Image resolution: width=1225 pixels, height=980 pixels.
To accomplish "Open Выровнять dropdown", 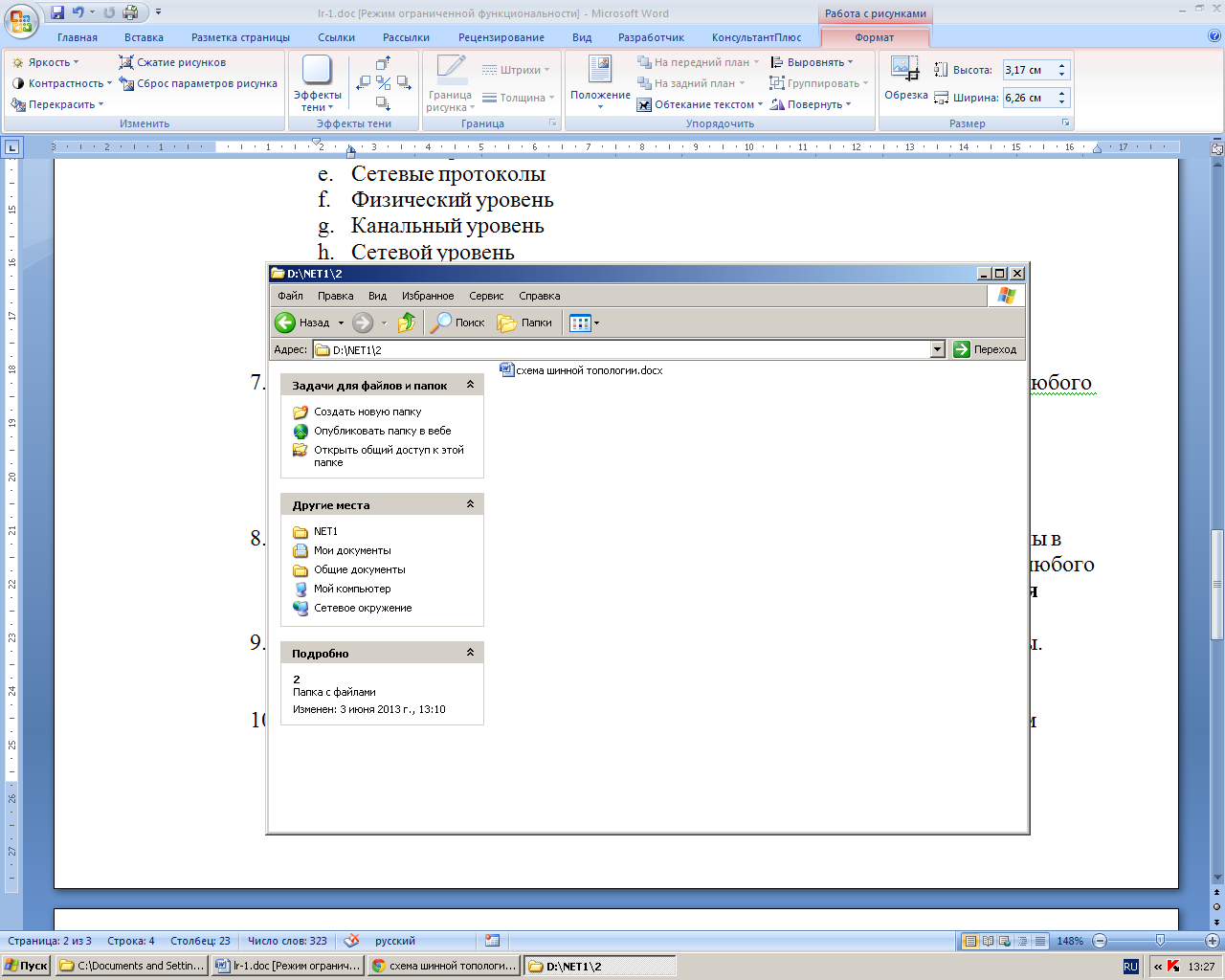I will 812,62.
